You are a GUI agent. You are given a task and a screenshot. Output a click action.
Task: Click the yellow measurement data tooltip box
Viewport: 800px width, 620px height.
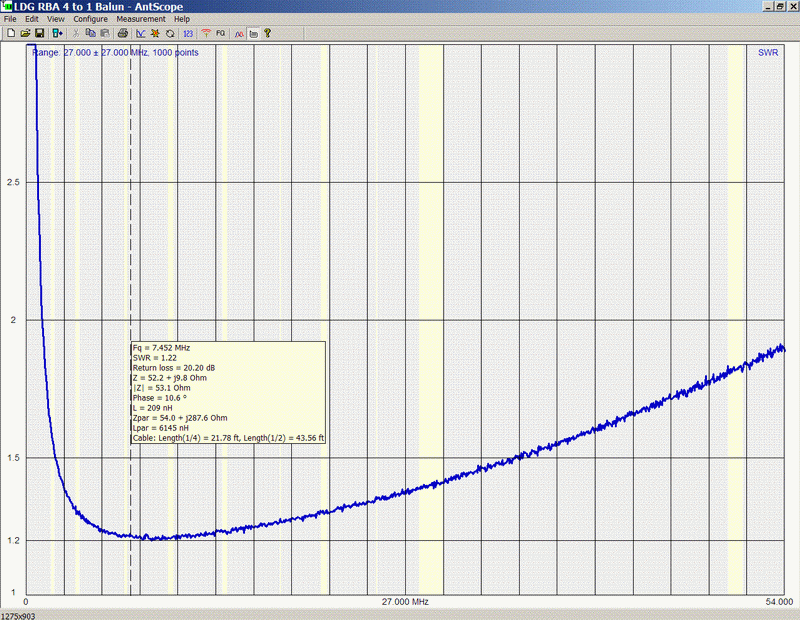pos(228,392)
